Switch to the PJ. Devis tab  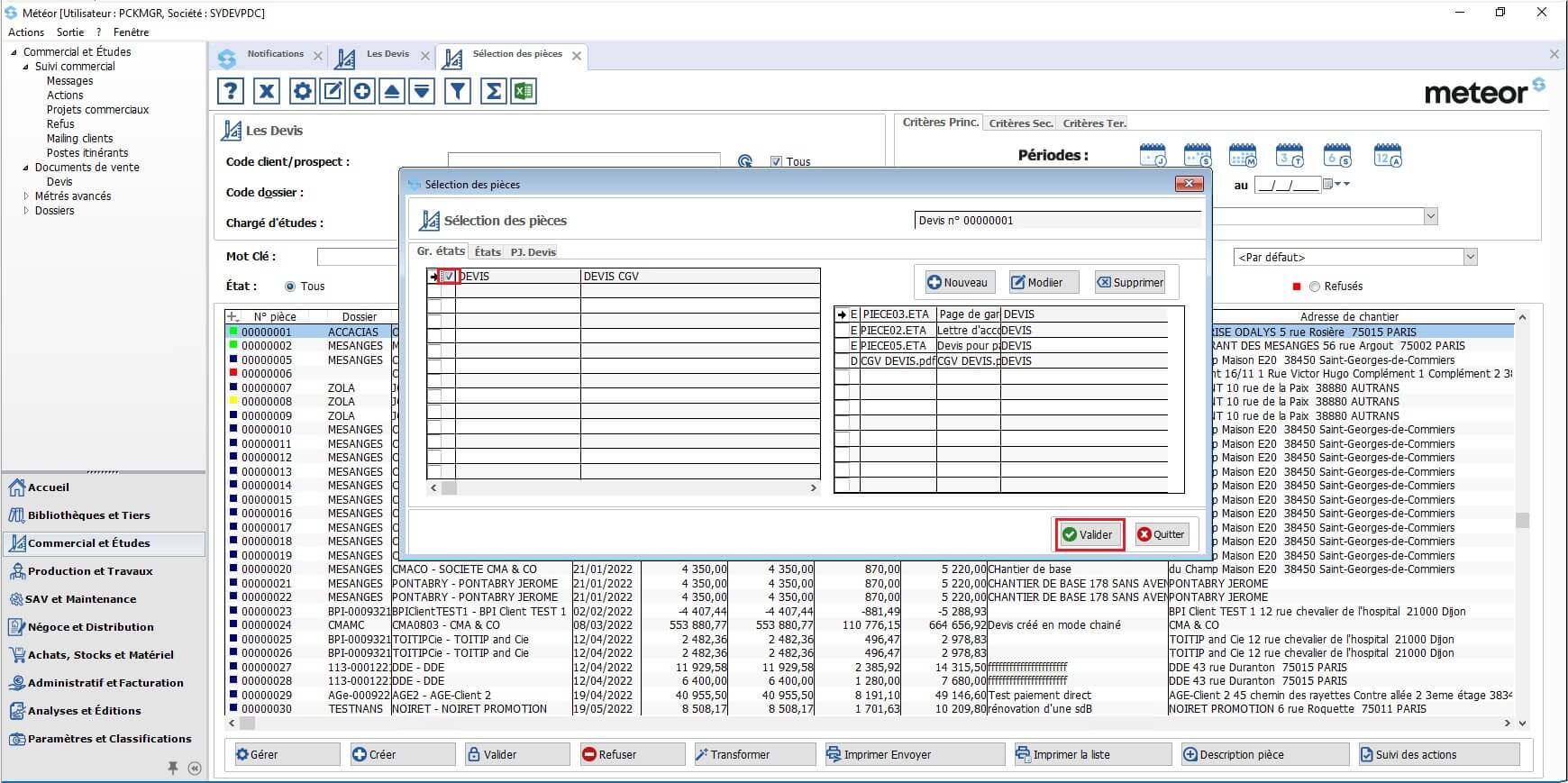[x=533, y=252]
